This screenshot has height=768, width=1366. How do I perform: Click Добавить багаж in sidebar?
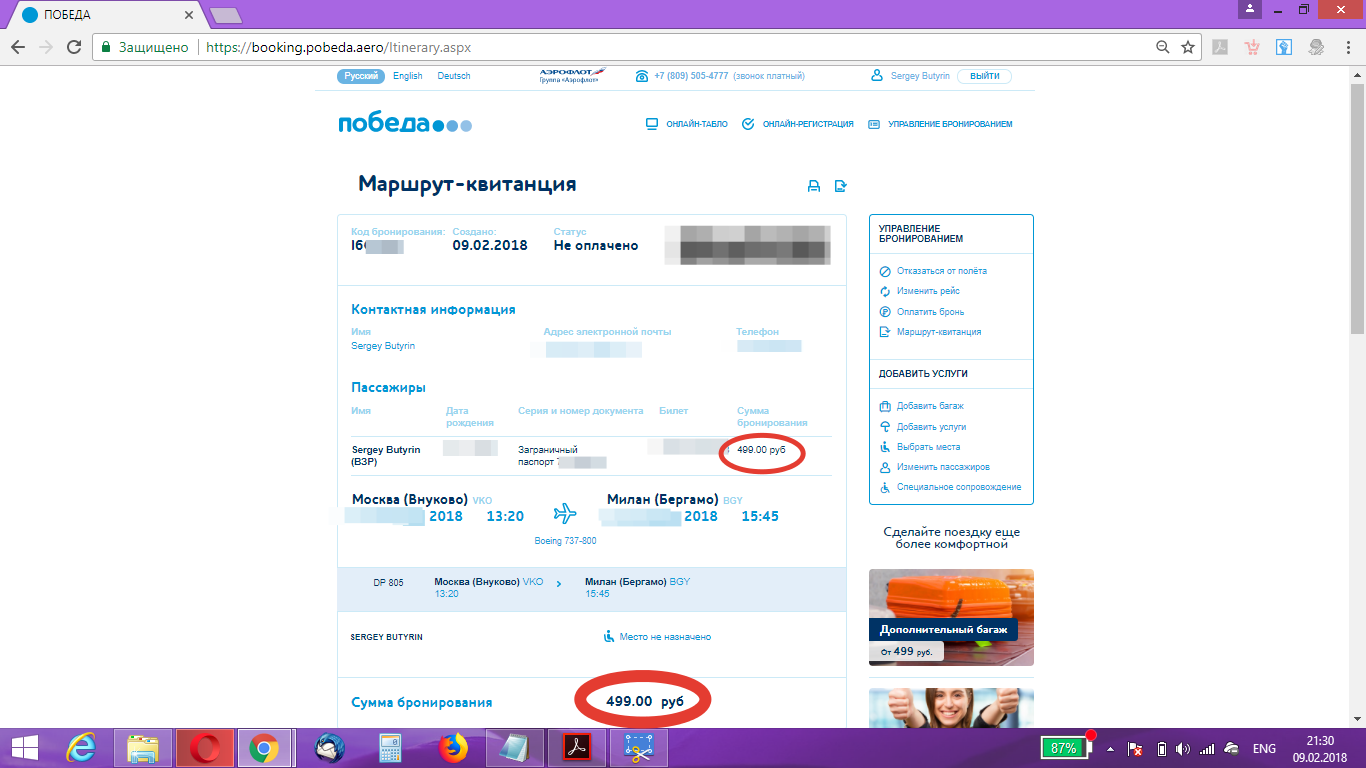tap(930, 406)
